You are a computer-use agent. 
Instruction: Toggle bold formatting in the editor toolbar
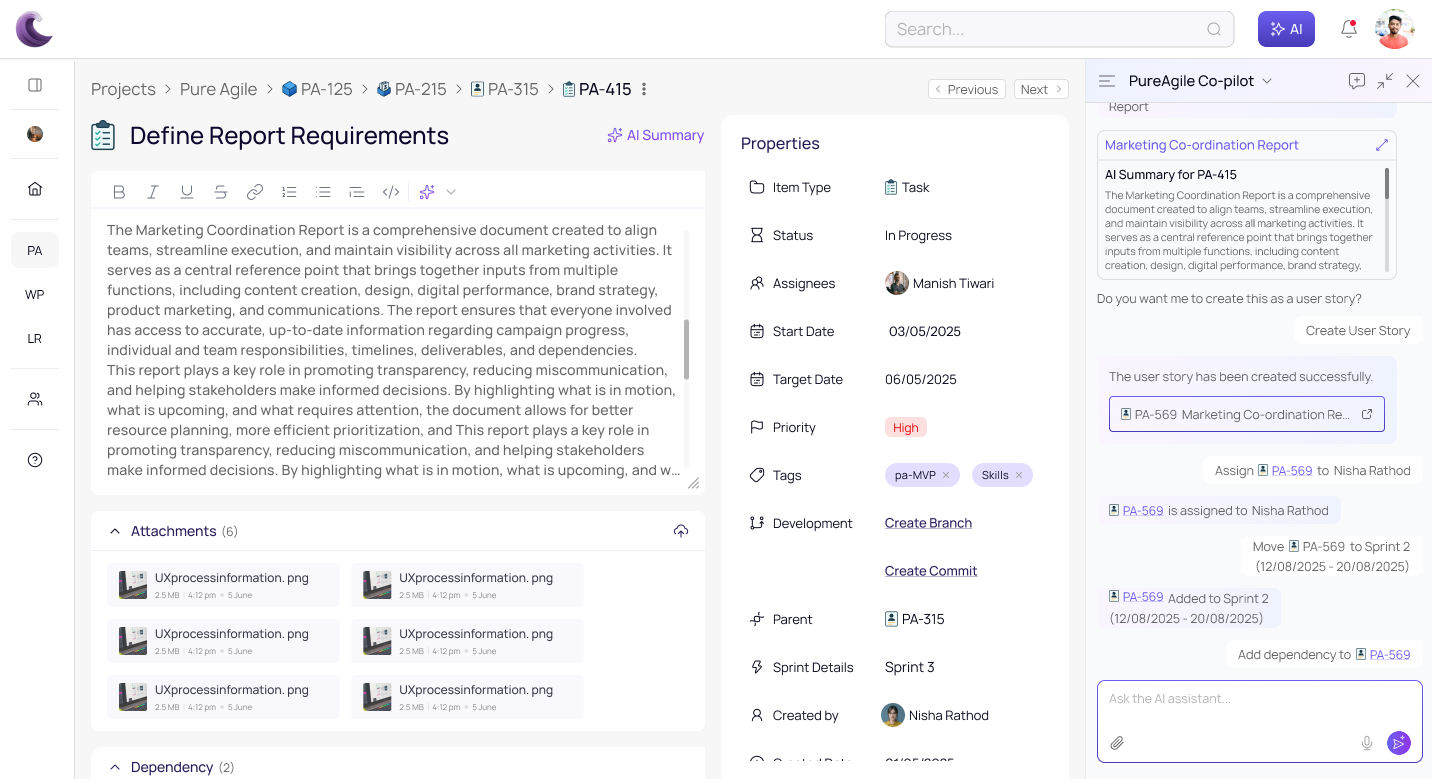click(x=119, y=192)
